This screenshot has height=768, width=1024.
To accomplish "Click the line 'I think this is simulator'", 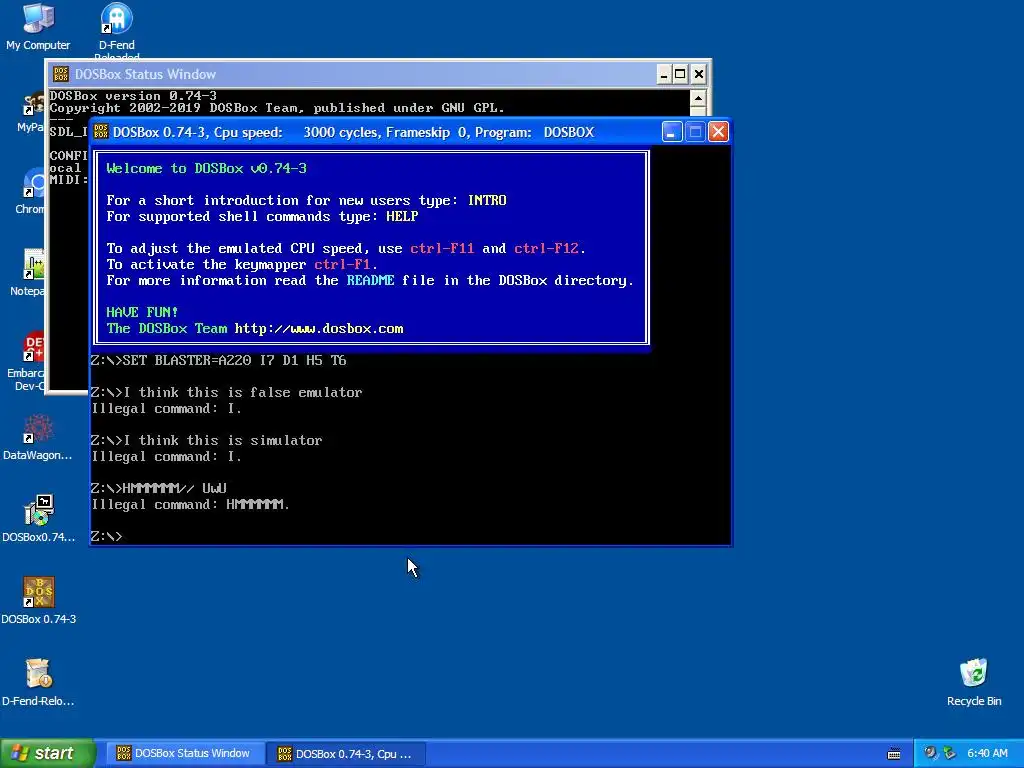I will (206, 441).
